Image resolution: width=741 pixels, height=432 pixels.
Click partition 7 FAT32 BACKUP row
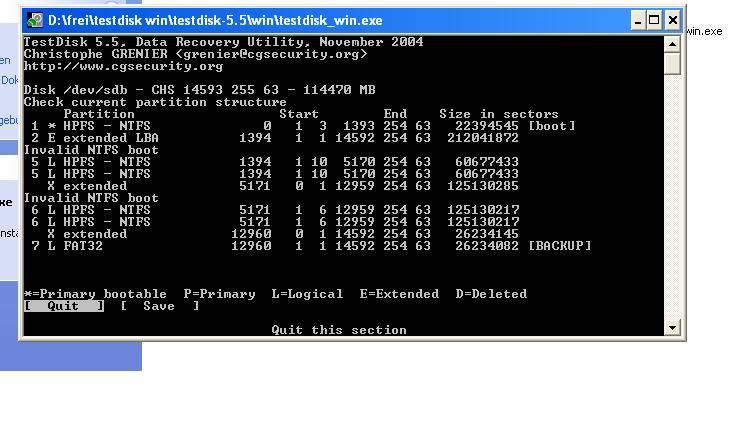(311, 246)
